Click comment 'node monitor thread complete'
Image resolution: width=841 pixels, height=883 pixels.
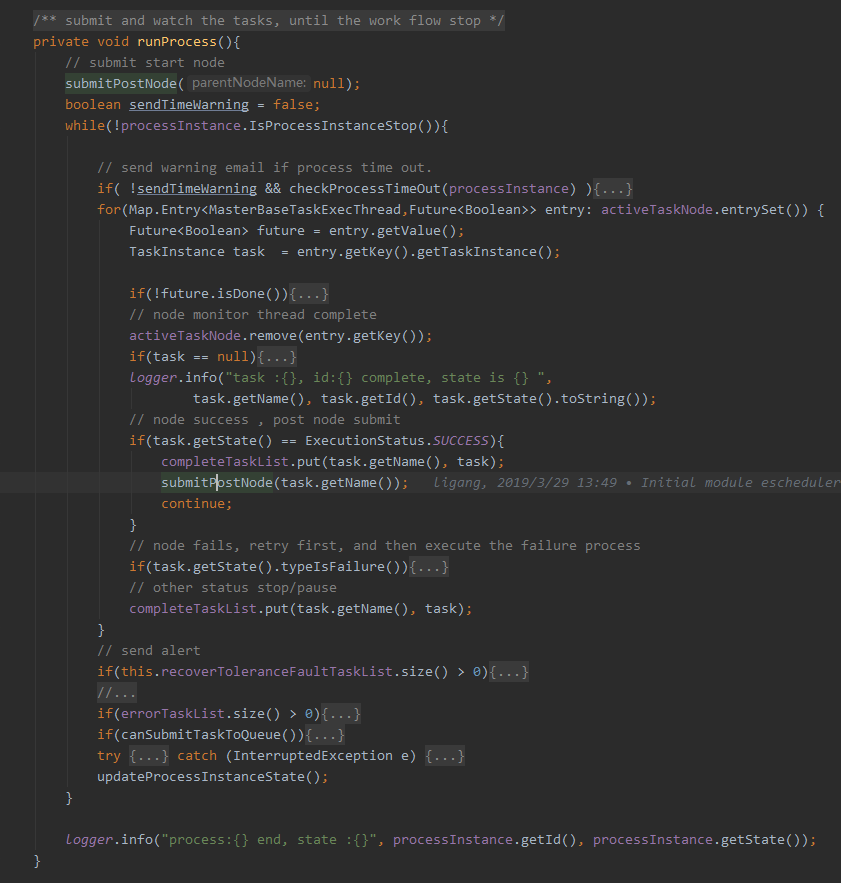[252, 315]
